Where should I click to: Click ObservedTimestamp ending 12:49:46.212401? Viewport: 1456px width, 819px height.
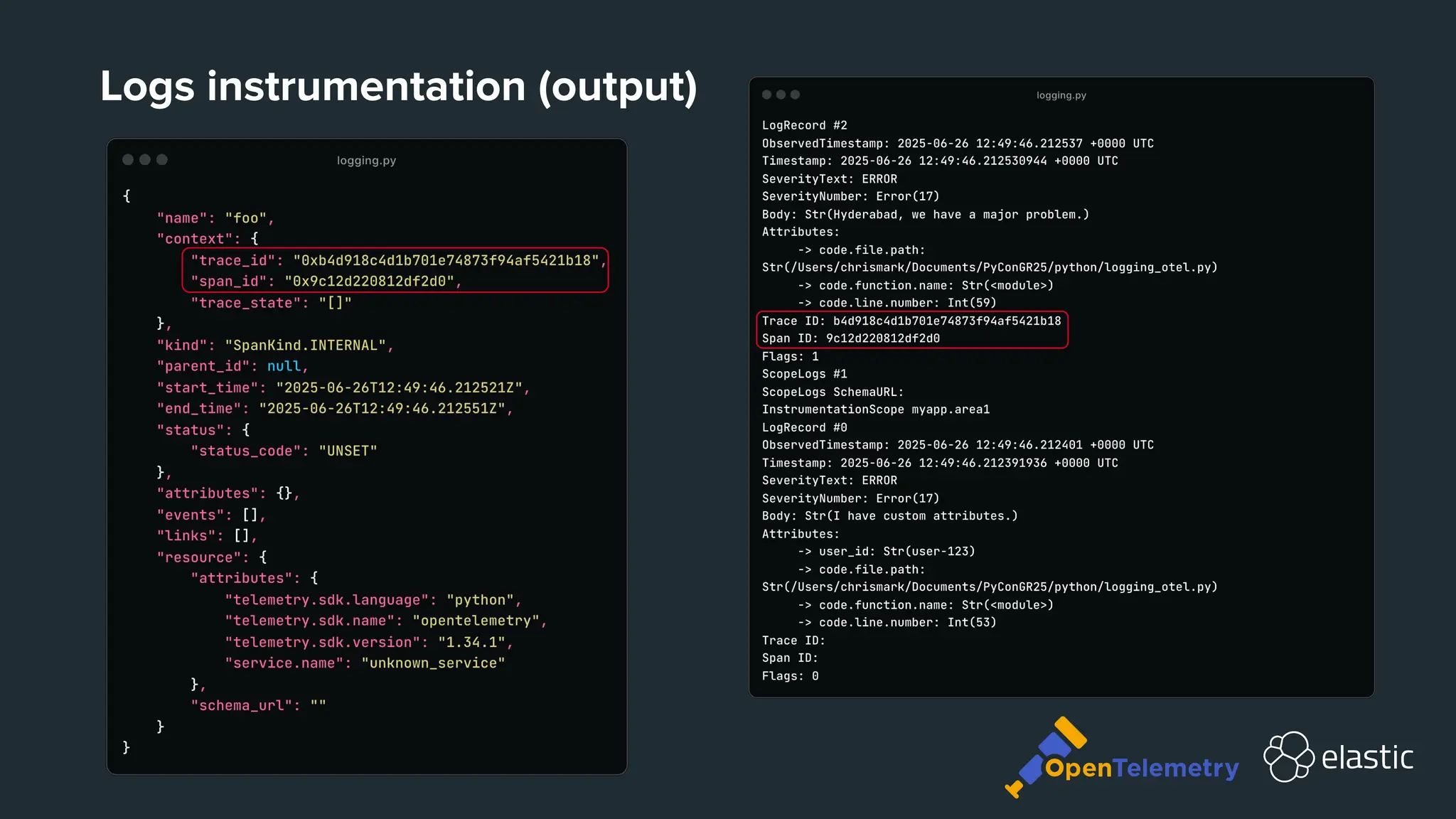[958, 445]
